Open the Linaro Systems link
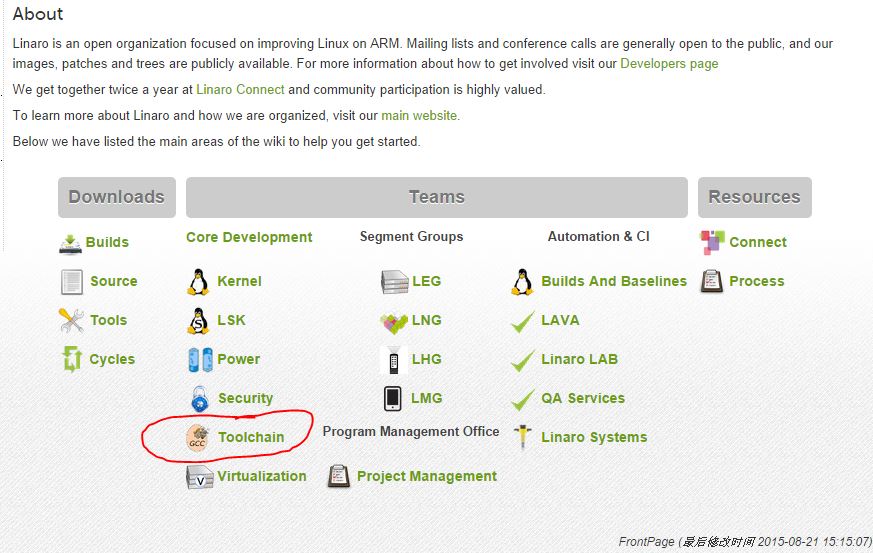This screenshot has width=873, height=553. click(x=594, y=438)
